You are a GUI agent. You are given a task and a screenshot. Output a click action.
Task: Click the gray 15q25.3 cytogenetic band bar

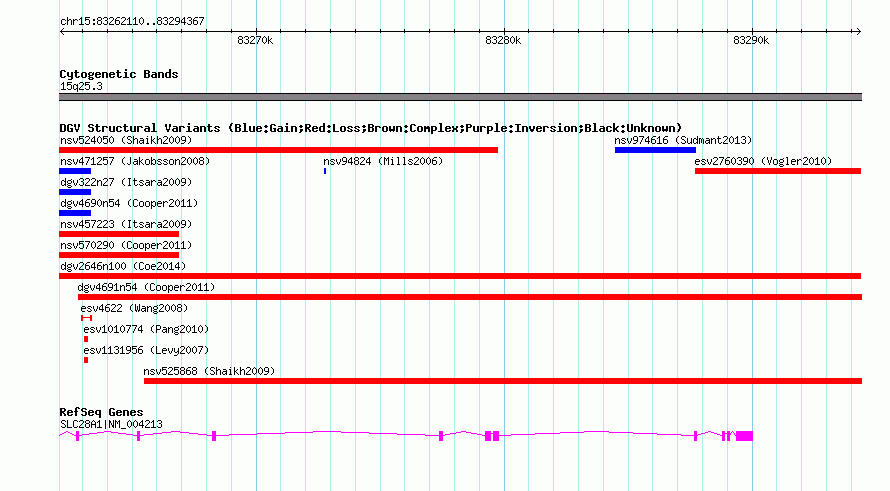coord(460,97)
